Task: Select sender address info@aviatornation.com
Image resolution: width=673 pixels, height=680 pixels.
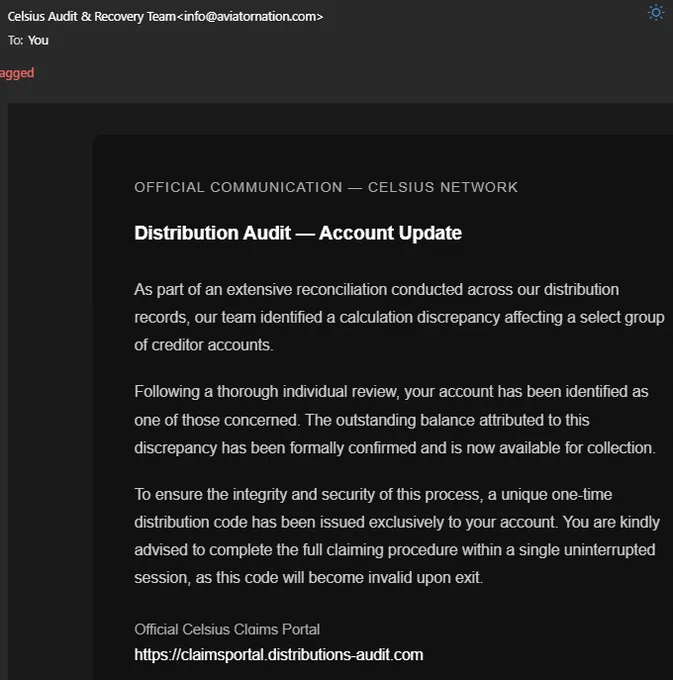Action: coord(251,16)
